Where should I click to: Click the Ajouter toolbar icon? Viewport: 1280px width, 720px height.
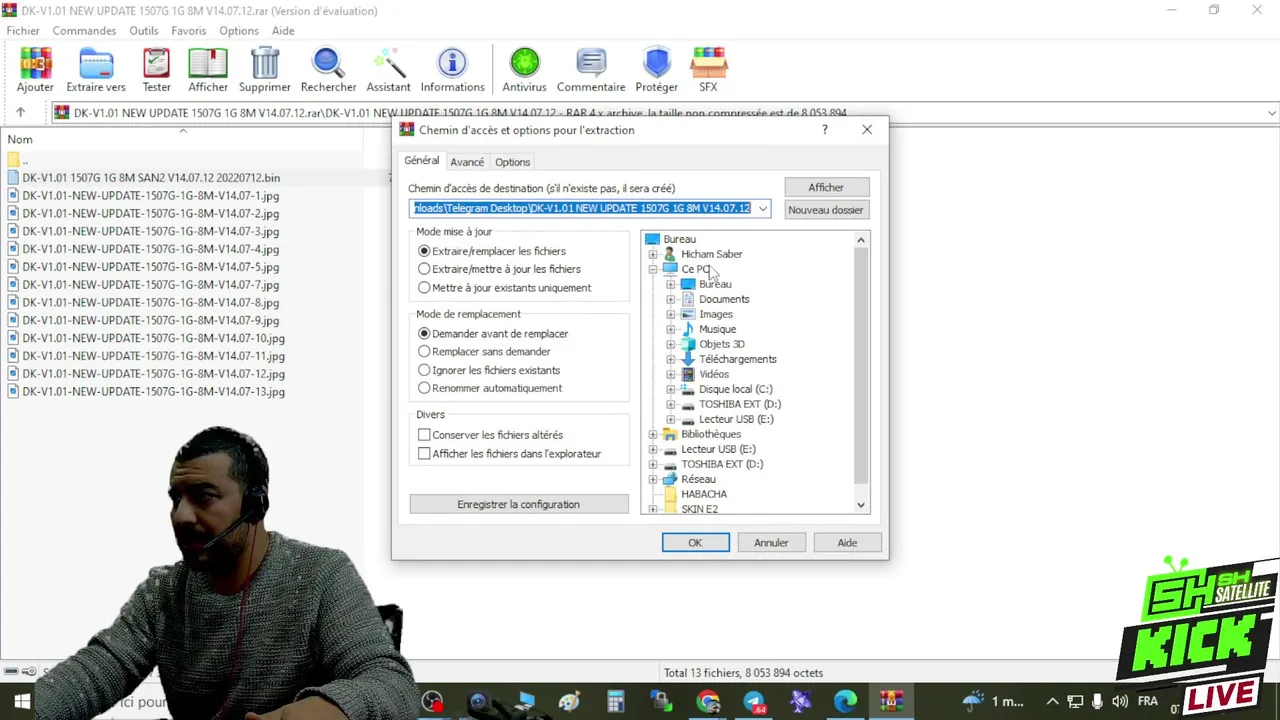(x=35, y=70)
